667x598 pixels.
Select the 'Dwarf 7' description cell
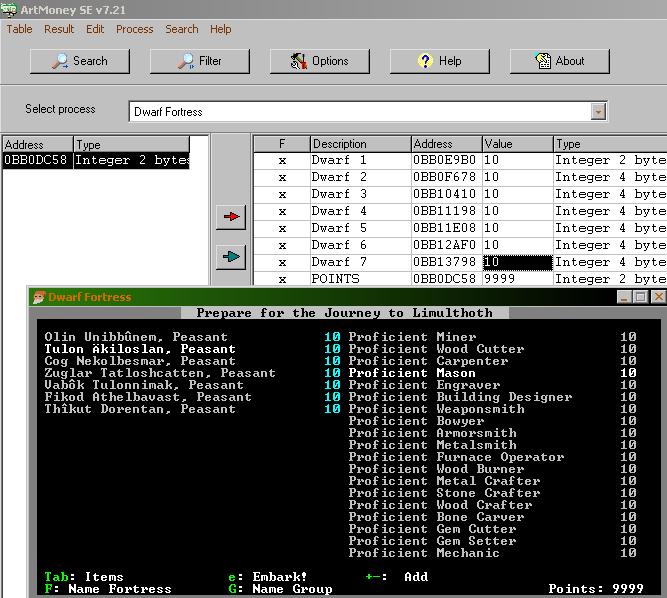pos(360,263)
